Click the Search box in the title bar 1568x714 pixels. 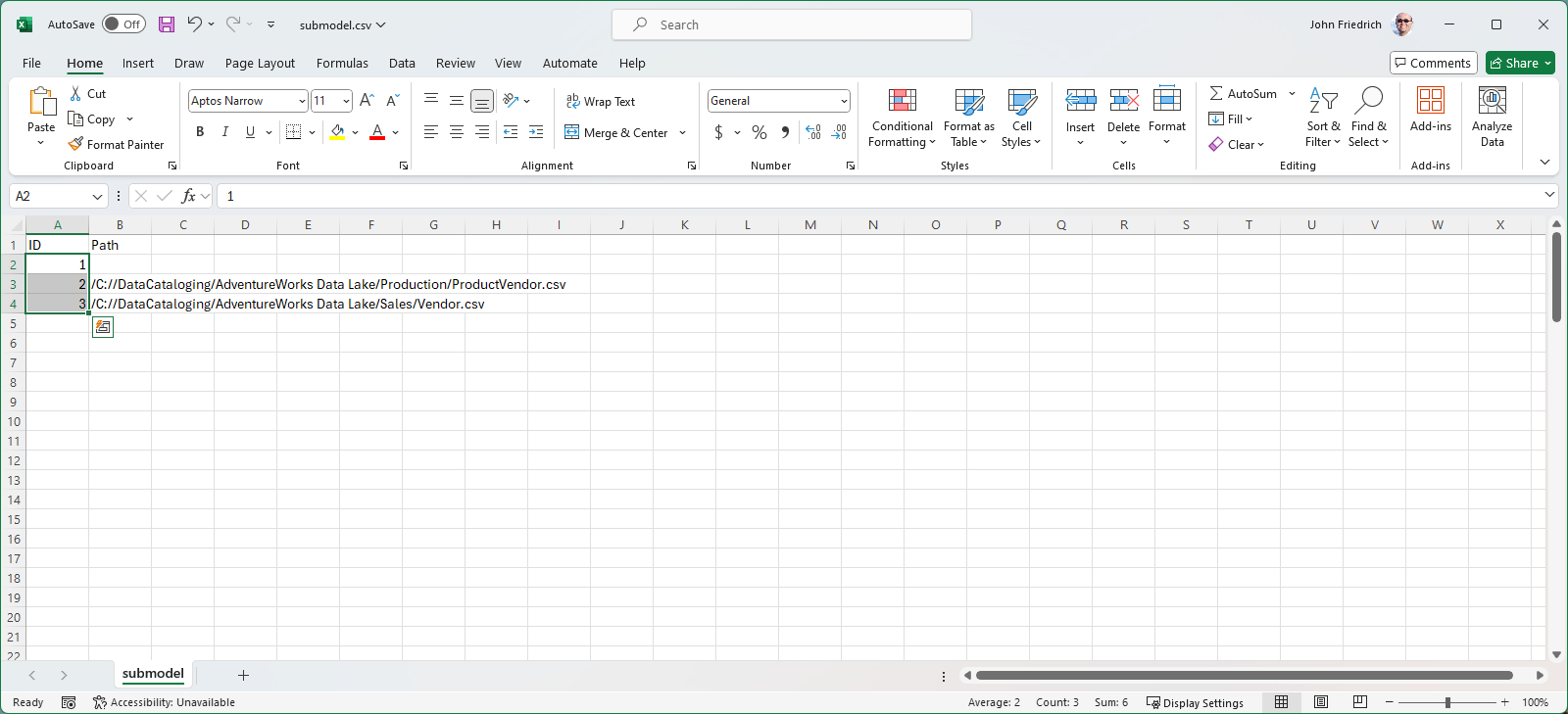click(x=792, y=24)
